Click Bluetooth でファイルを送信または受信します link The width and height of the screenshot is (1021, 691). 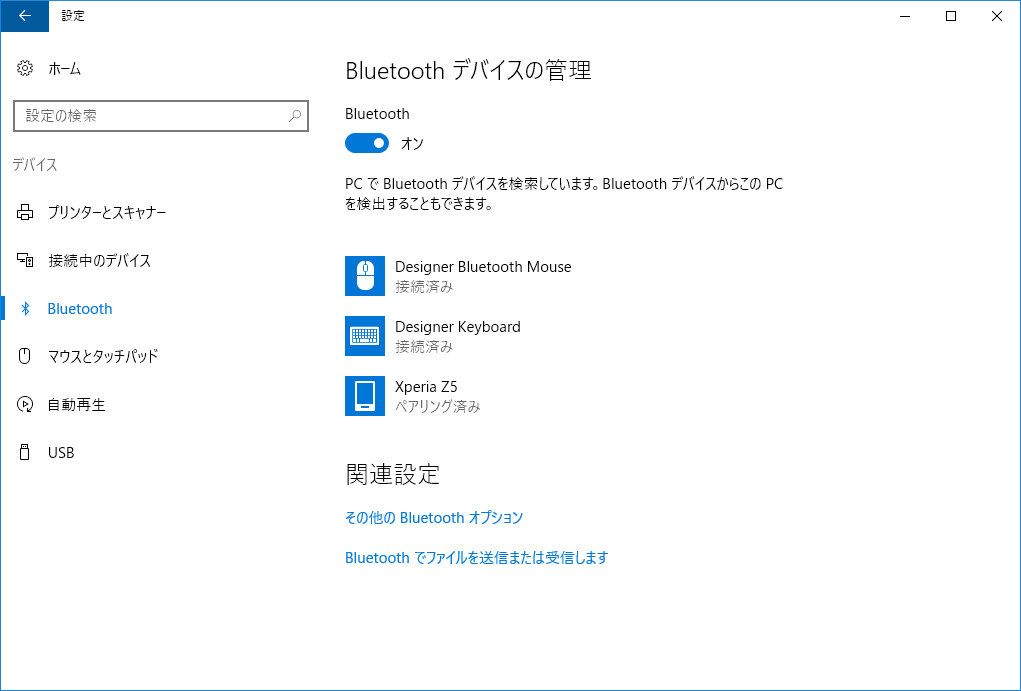coord(476,558)
